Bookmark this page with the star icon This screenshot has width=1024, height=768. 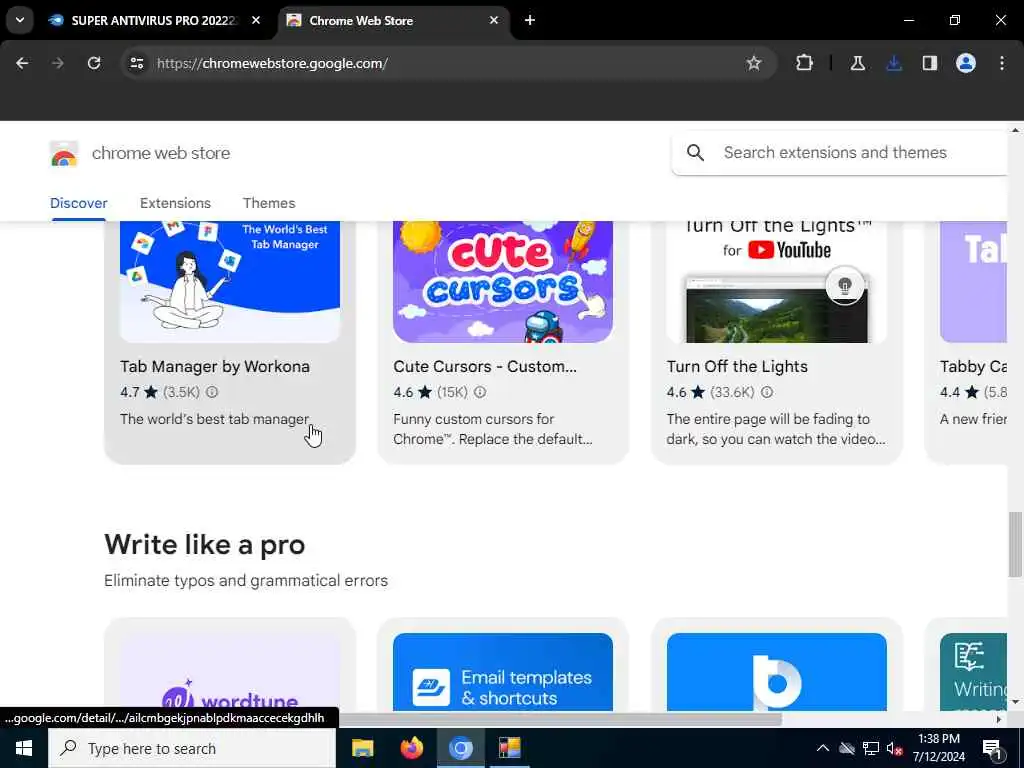[754, 63]
